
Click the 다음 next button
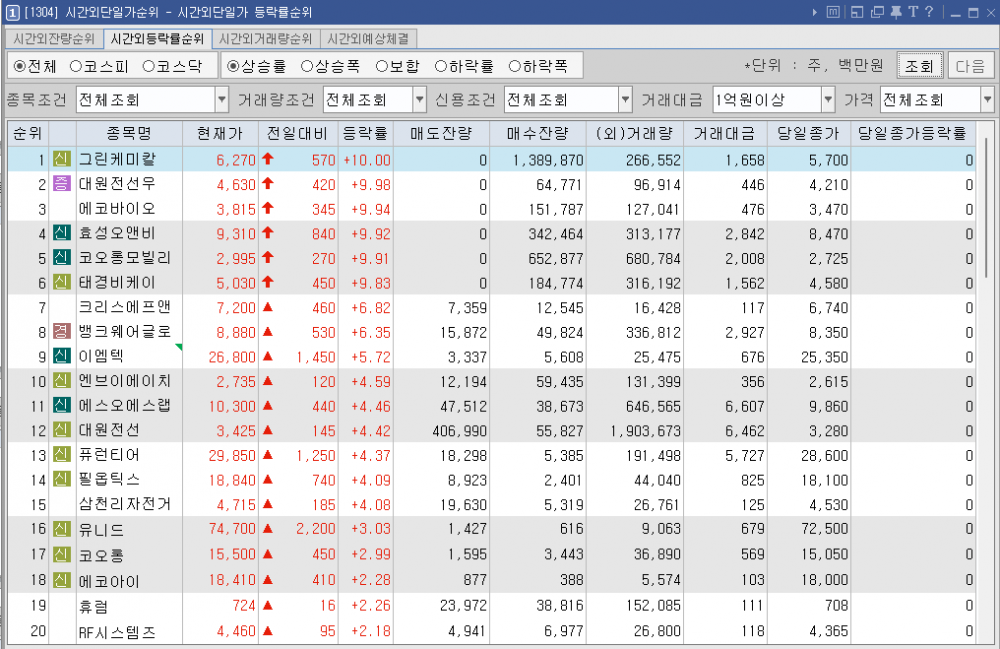point(970,66)
